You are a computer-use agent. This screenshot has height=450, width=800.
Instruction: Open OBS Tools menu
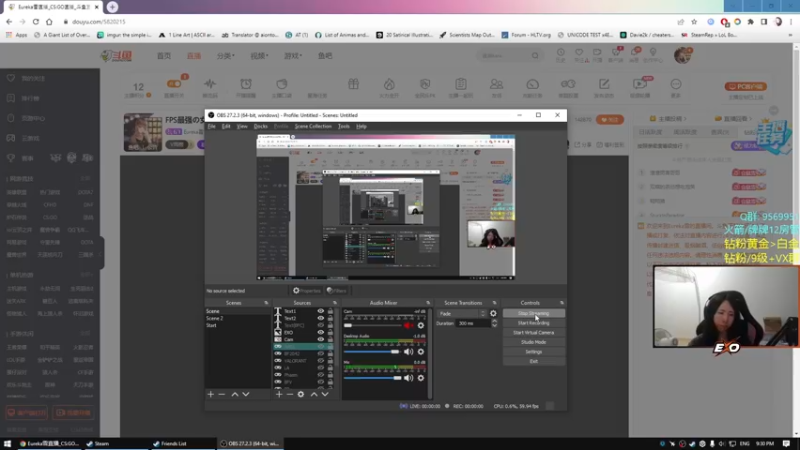(344, 126)
